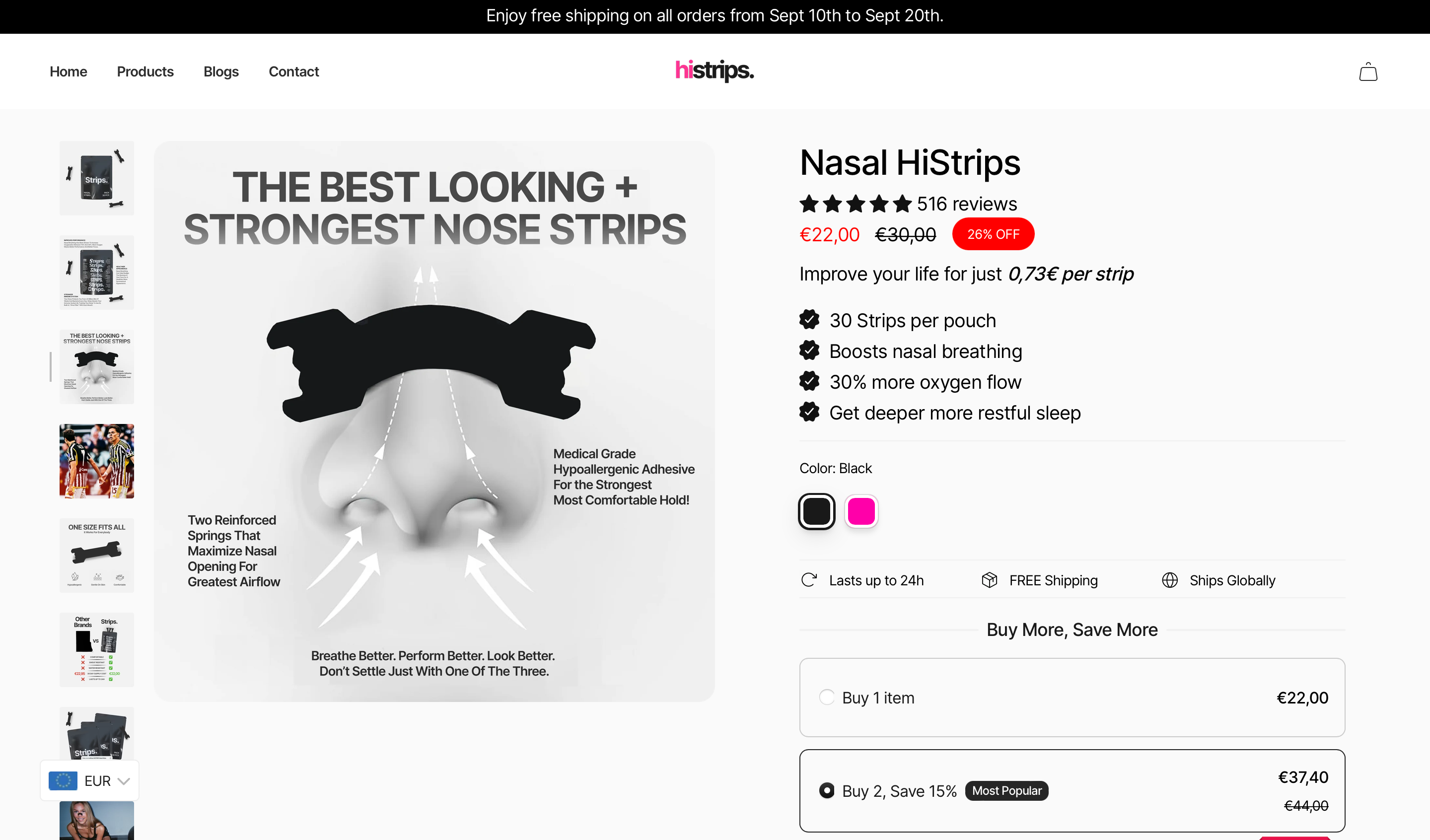The image size is (1430, 840).
Task: Click the Most Popular badge
Action: (1006, 790)
